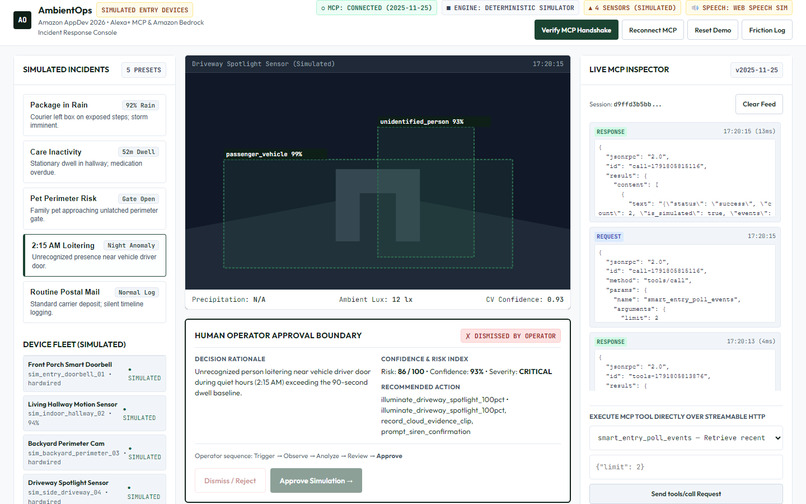Select Front Porch Smart Doorbell device
806x504 pixels.
(95, 373)
